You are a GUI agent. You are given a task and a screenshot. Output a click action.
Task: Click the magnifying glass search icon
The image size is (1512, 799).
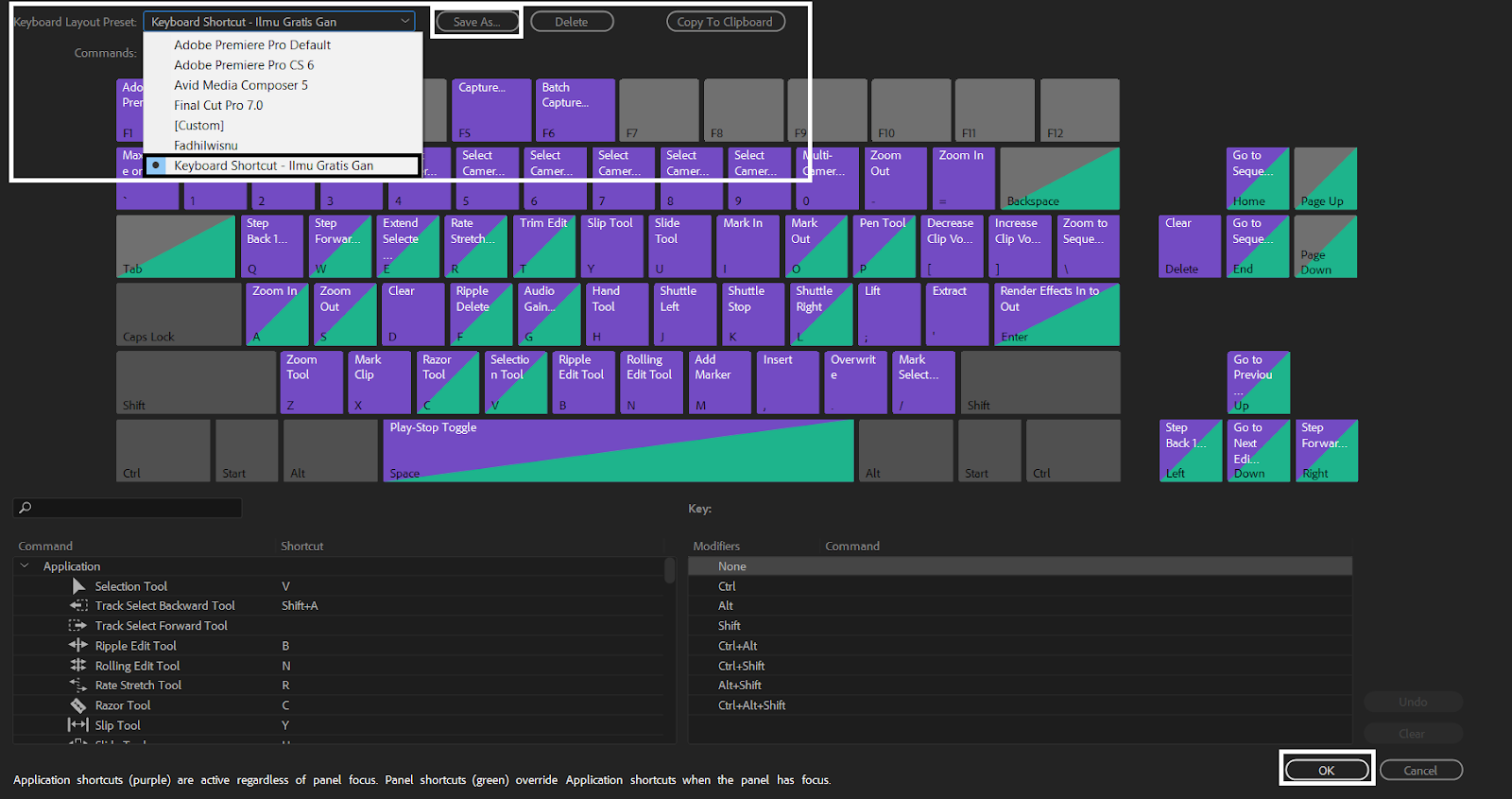point(26,508)
